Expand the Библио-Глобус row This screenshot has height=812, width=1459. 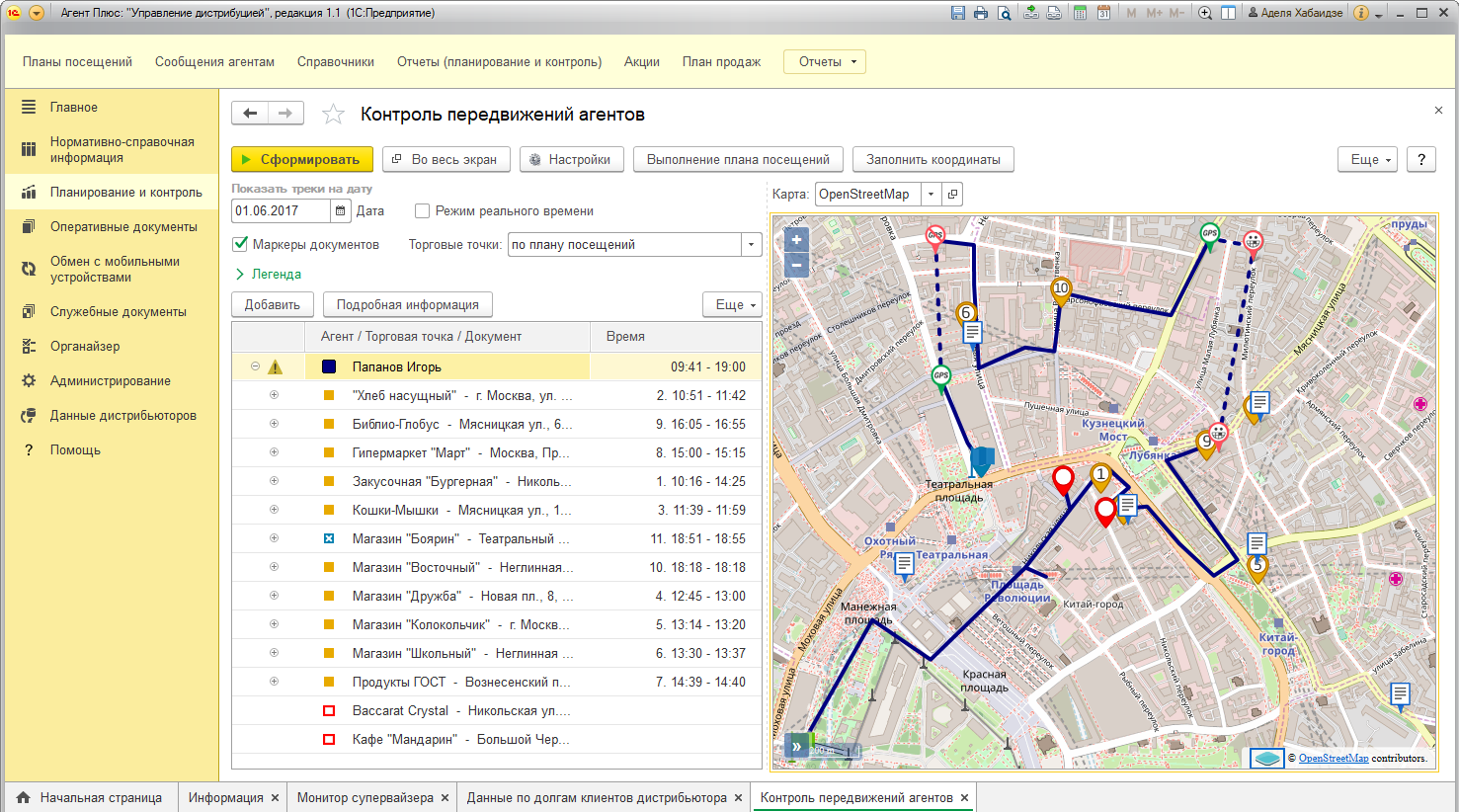[274, 424]
